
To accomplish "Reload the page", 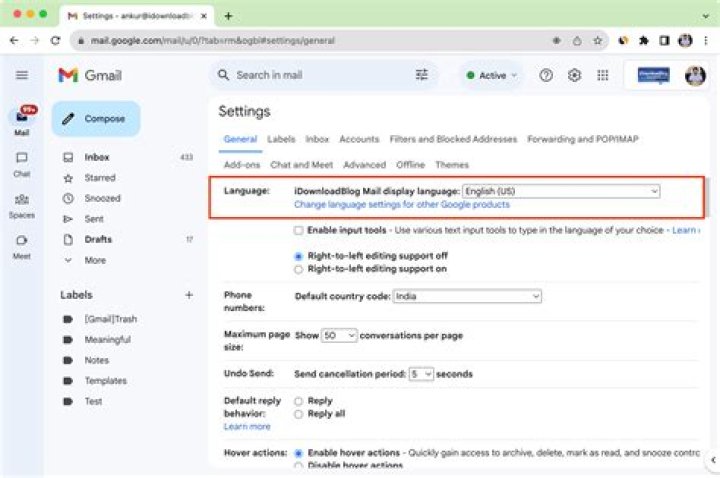I will click(x=56, y=40).
